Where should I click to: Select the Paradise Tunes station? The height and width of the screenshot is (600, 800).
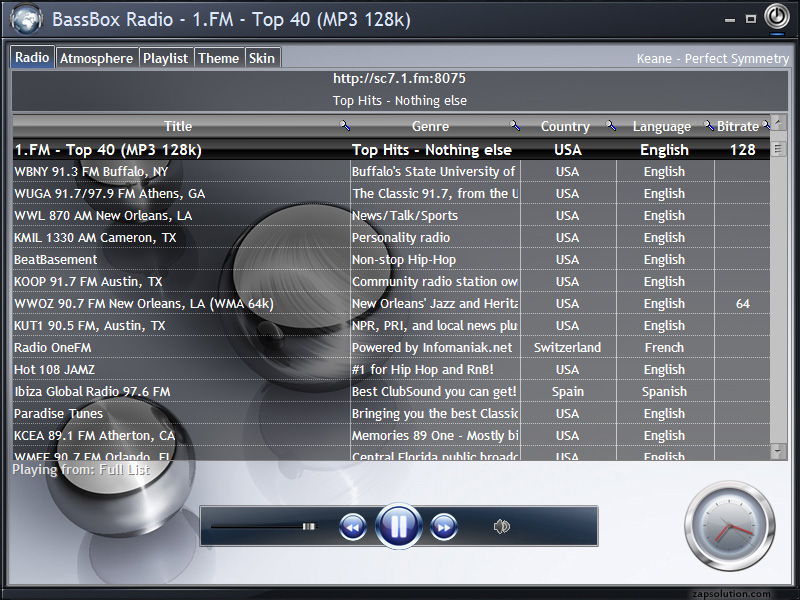click(x=391, y=413)
